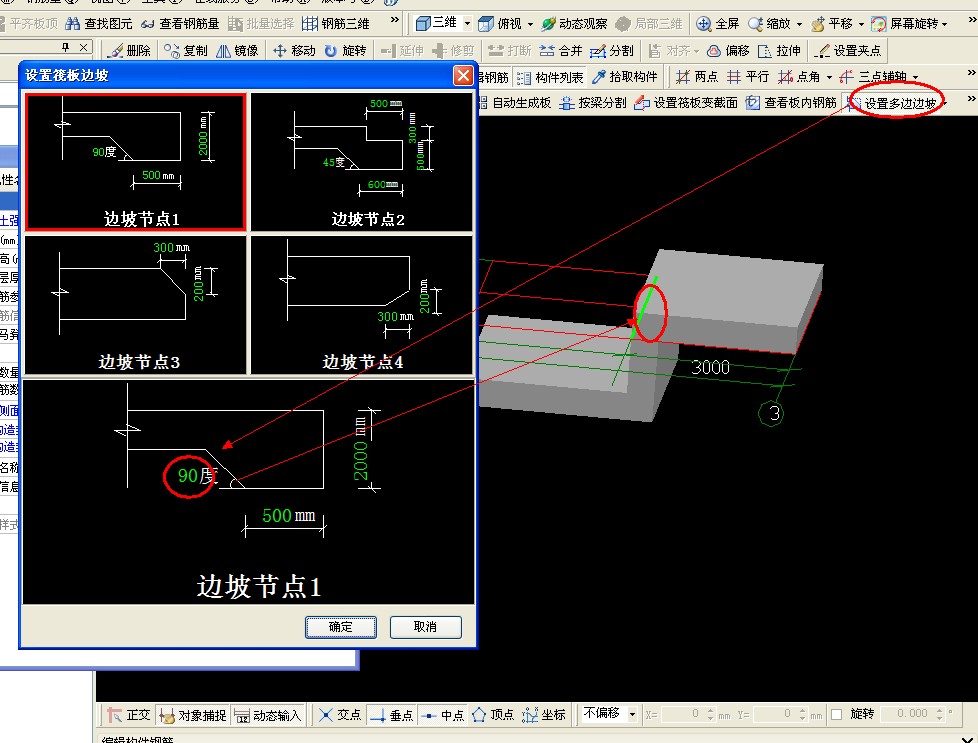Select the 边坡节点2 slope thumbnail

point(362,162)
